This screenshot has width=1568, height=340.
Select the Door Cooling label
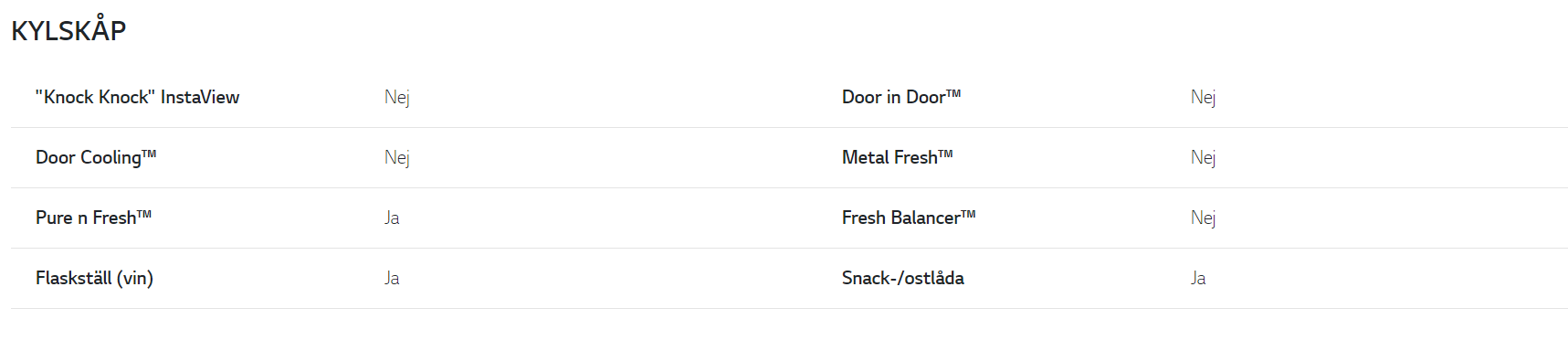click(96, 157)
